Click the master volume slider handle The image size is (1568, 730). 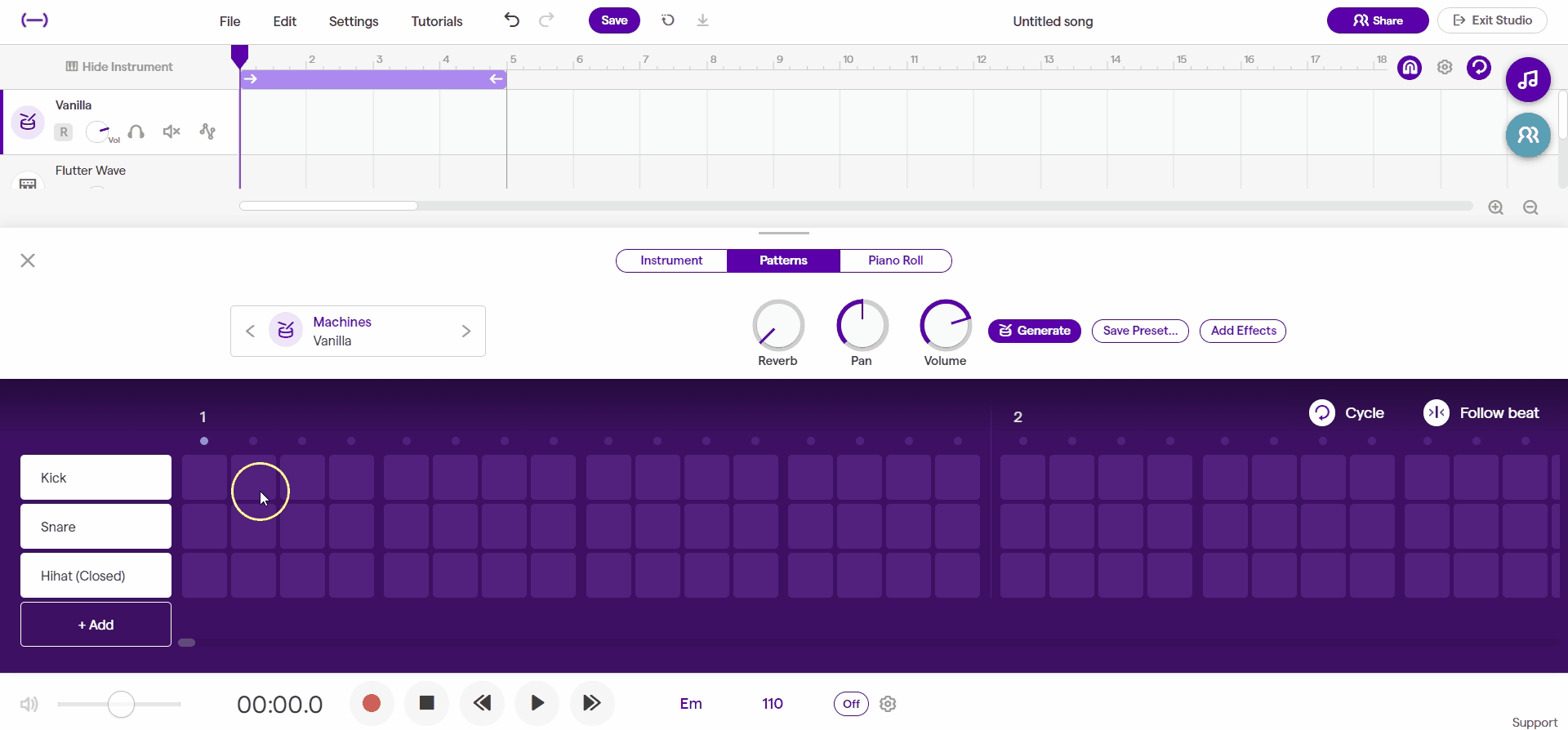pyautogui.click(x=121, y=704)
